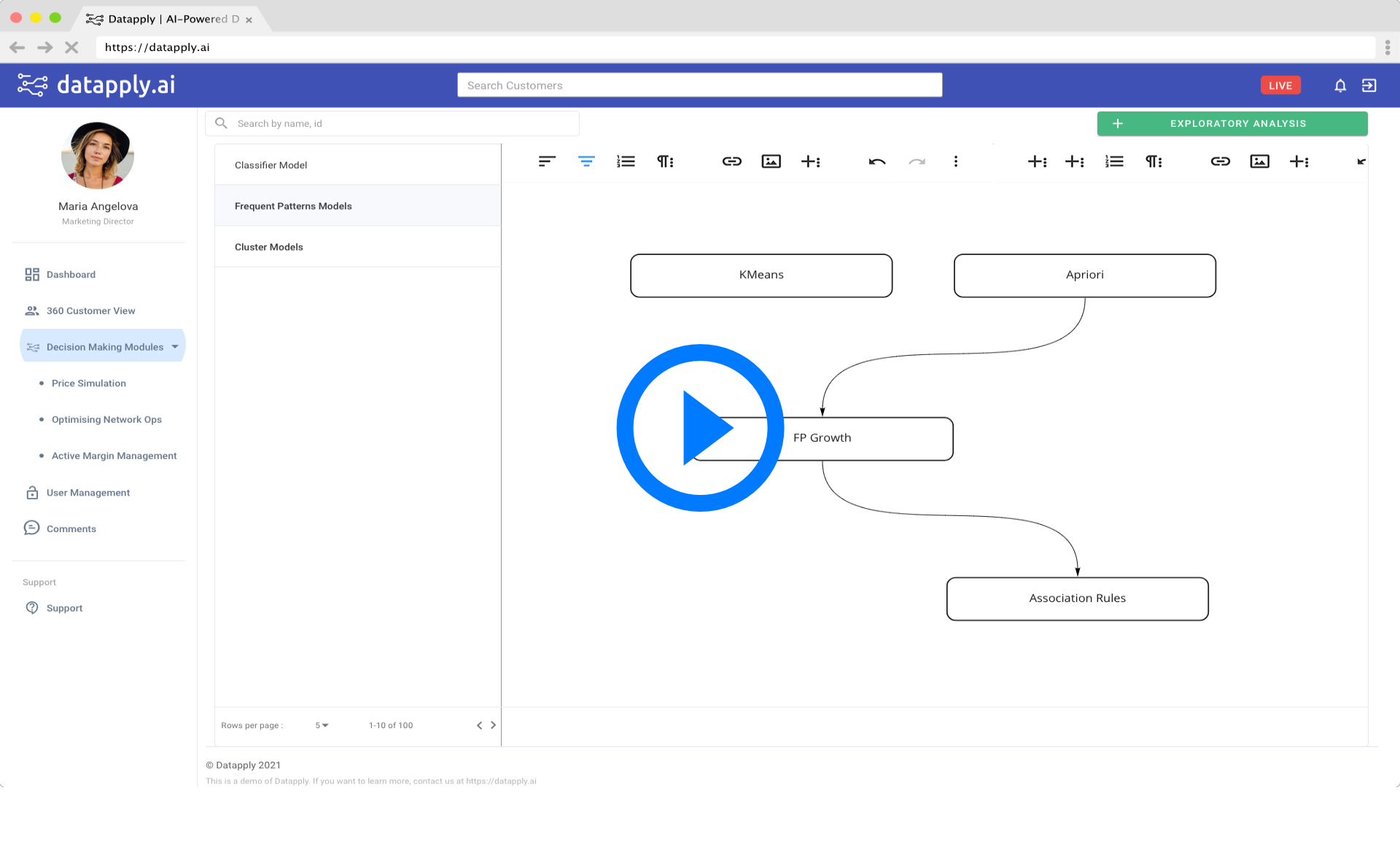Click the insert link icon in first toolbar
The height and width of the screenshot is (855, 1400).
pyautogui.click(x=731, y=162)
